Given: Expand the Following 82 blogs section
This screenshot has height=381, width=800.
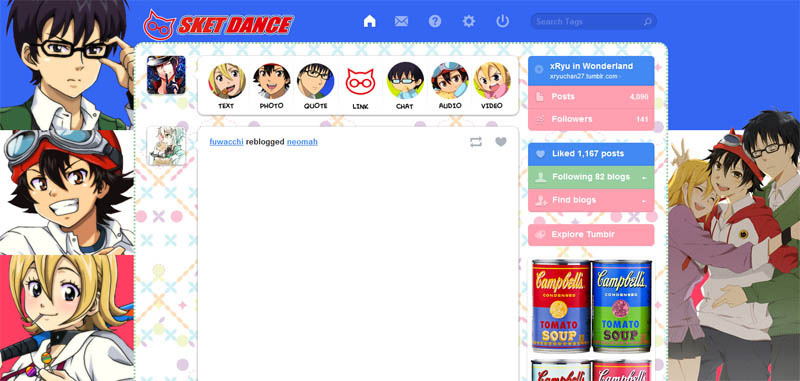Looking at the screenshot, I should point(591,177).
